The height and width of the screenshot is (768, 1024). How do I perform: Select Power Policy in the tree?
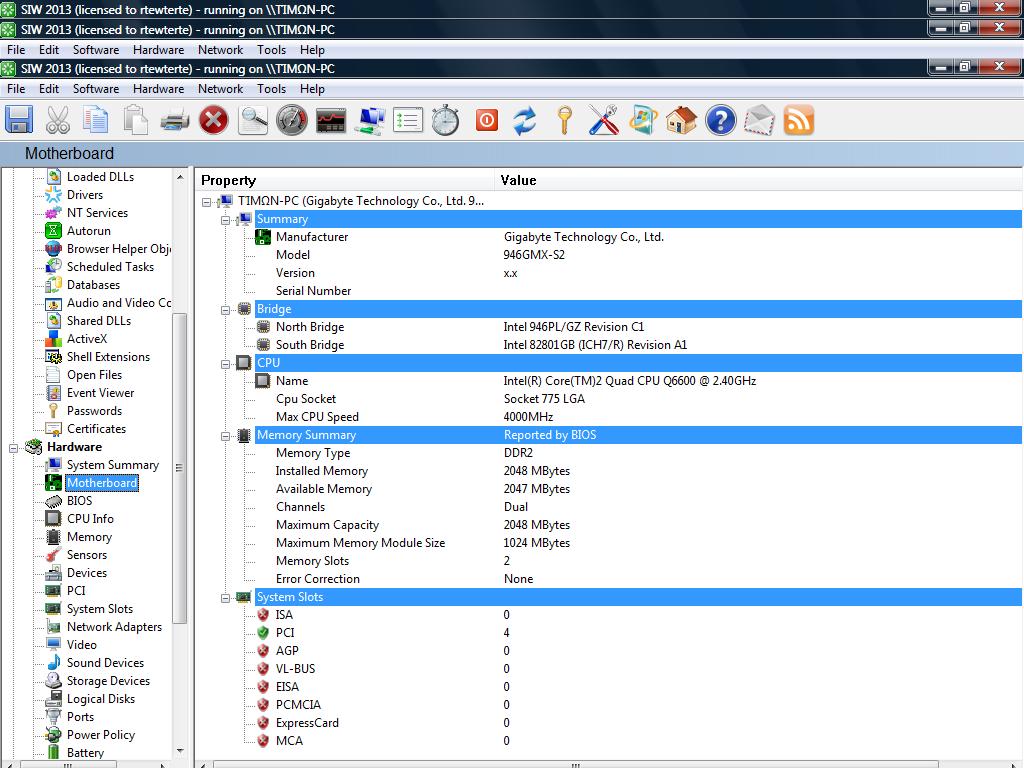(101, 735)
